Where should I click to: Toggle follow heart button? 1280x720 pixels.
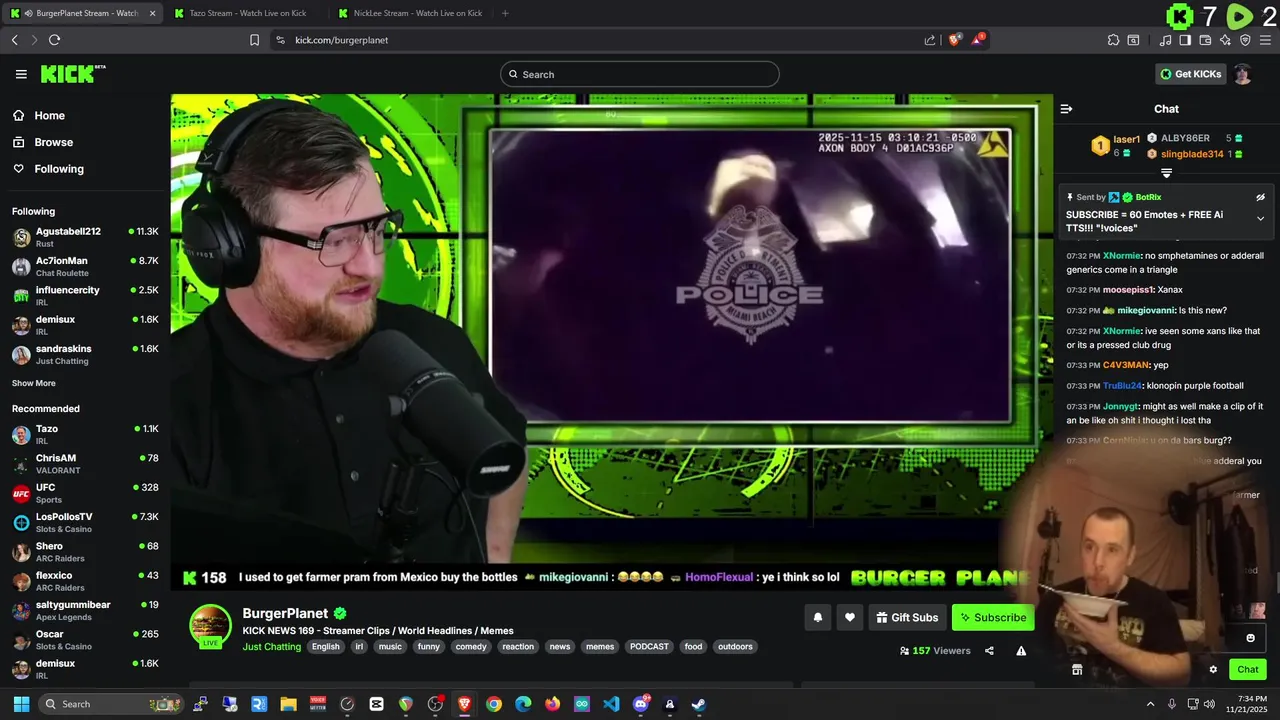[849, 617]
